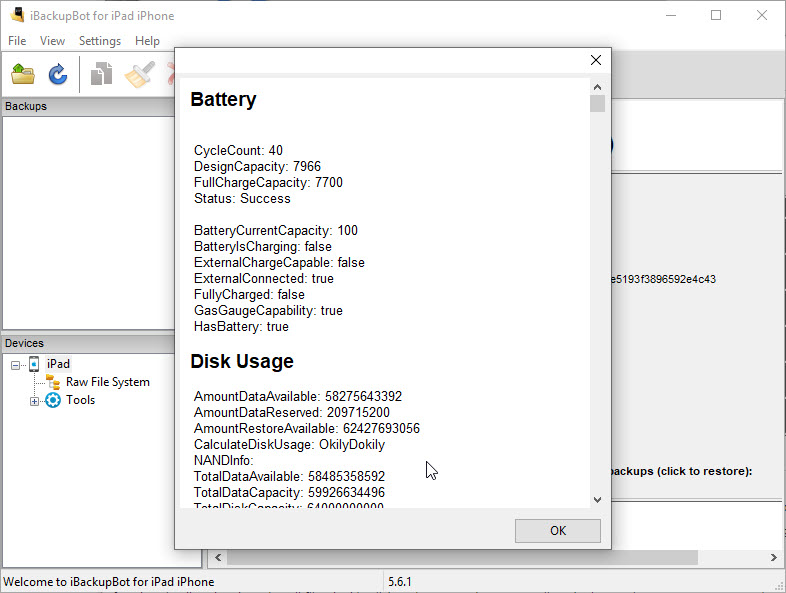Click TotalDataAvailable: 58485358592 line
The height and width of the screenshot is (593, 786).
click(x=289, y=477)
